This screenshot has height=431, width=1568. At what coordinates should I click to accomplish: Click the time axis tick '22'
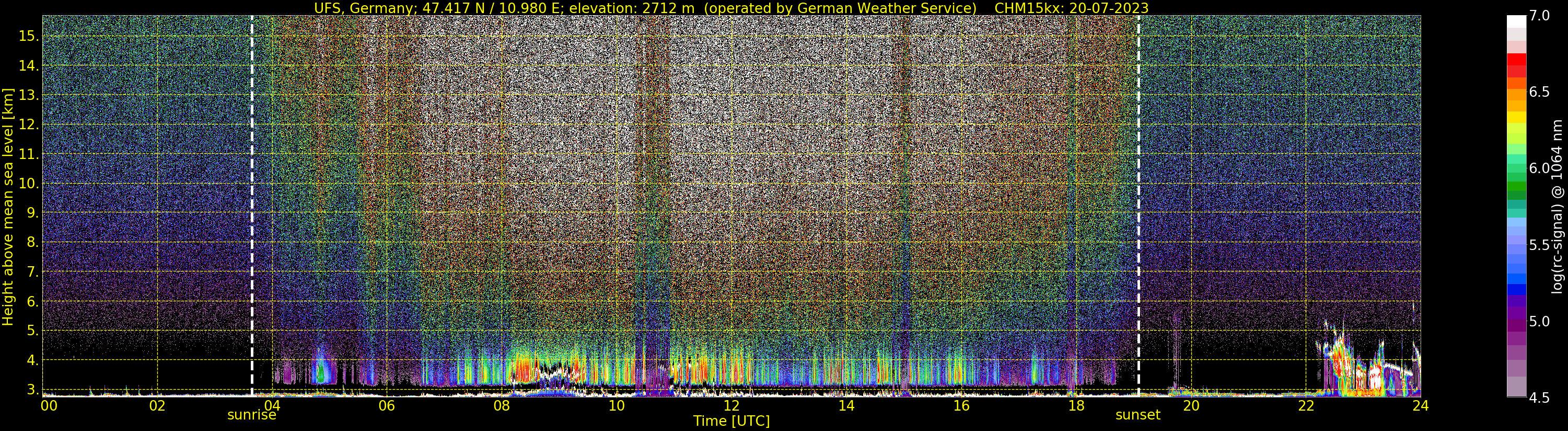[1306, 405]
